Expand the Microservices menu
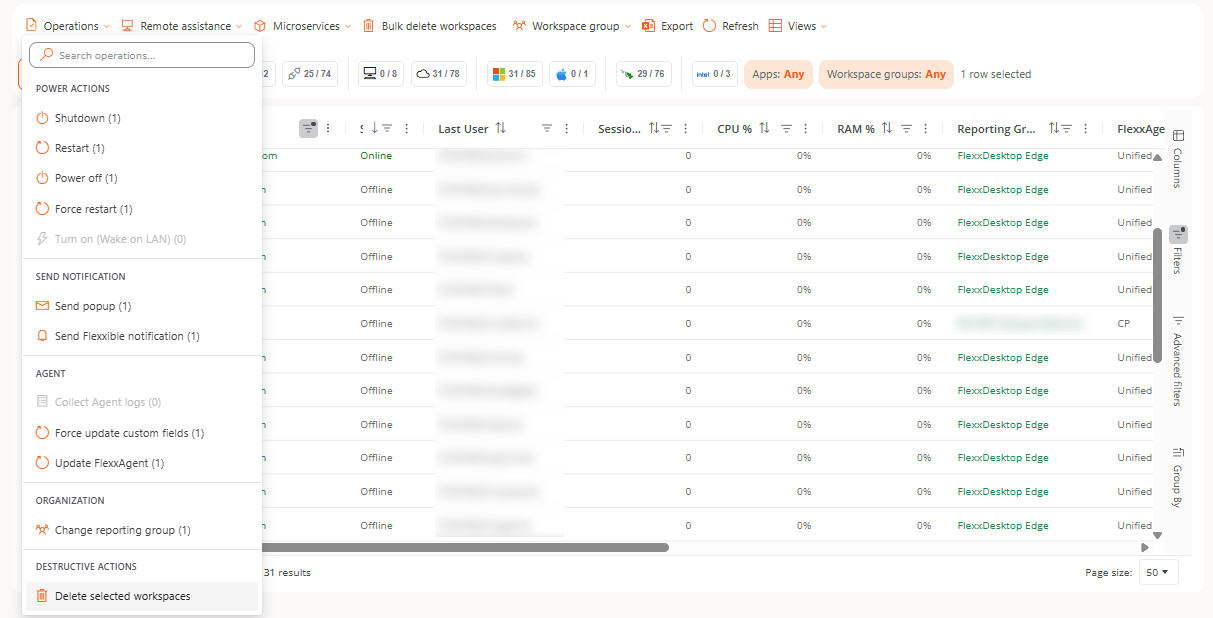1213x618 pixels. pos(303,26)
